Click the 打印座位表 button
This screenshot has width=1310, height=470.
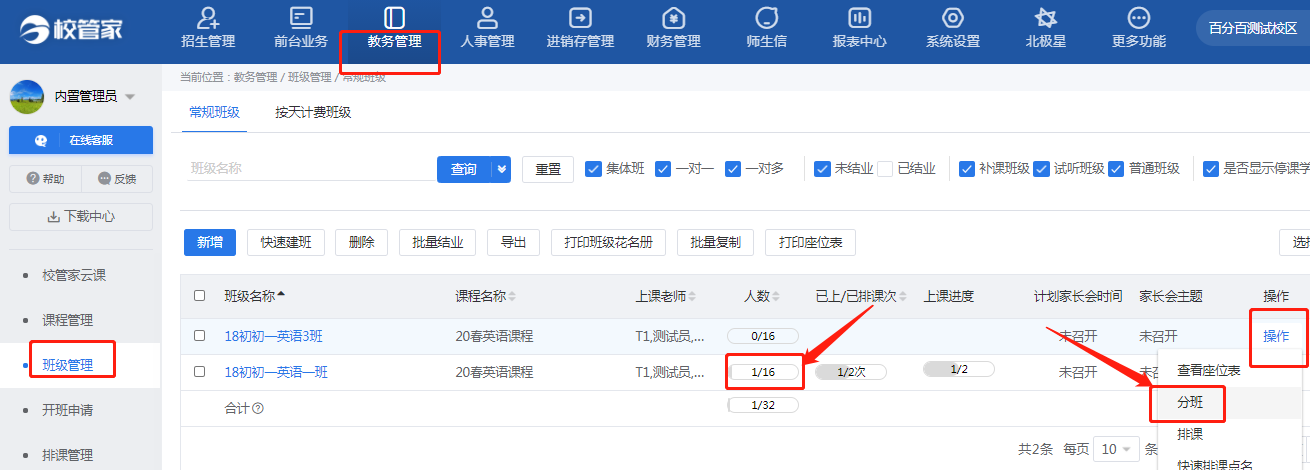tap(810, 242)
